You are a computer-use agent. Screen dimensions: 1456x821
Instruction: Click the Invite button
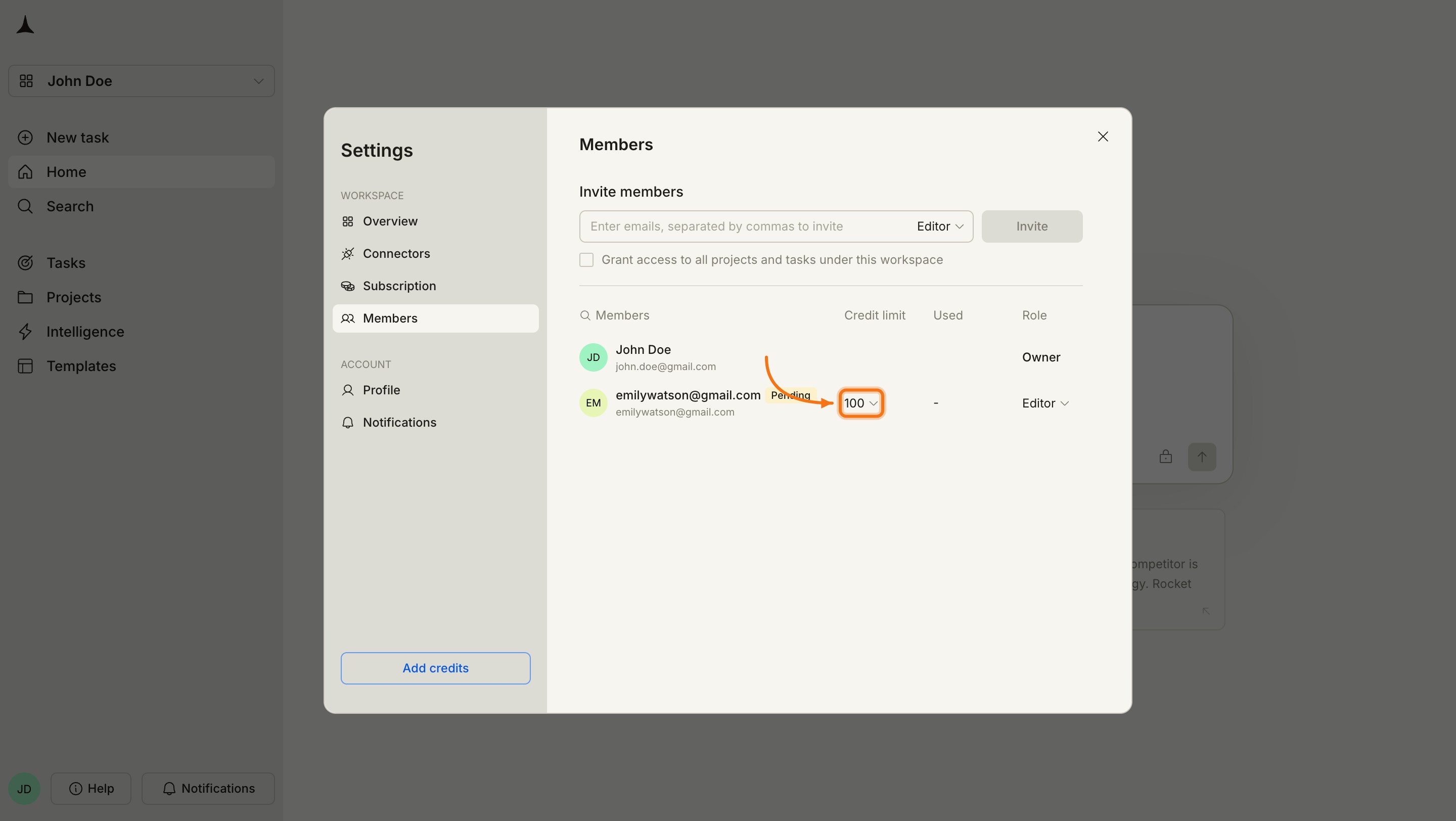(1031, 226)
